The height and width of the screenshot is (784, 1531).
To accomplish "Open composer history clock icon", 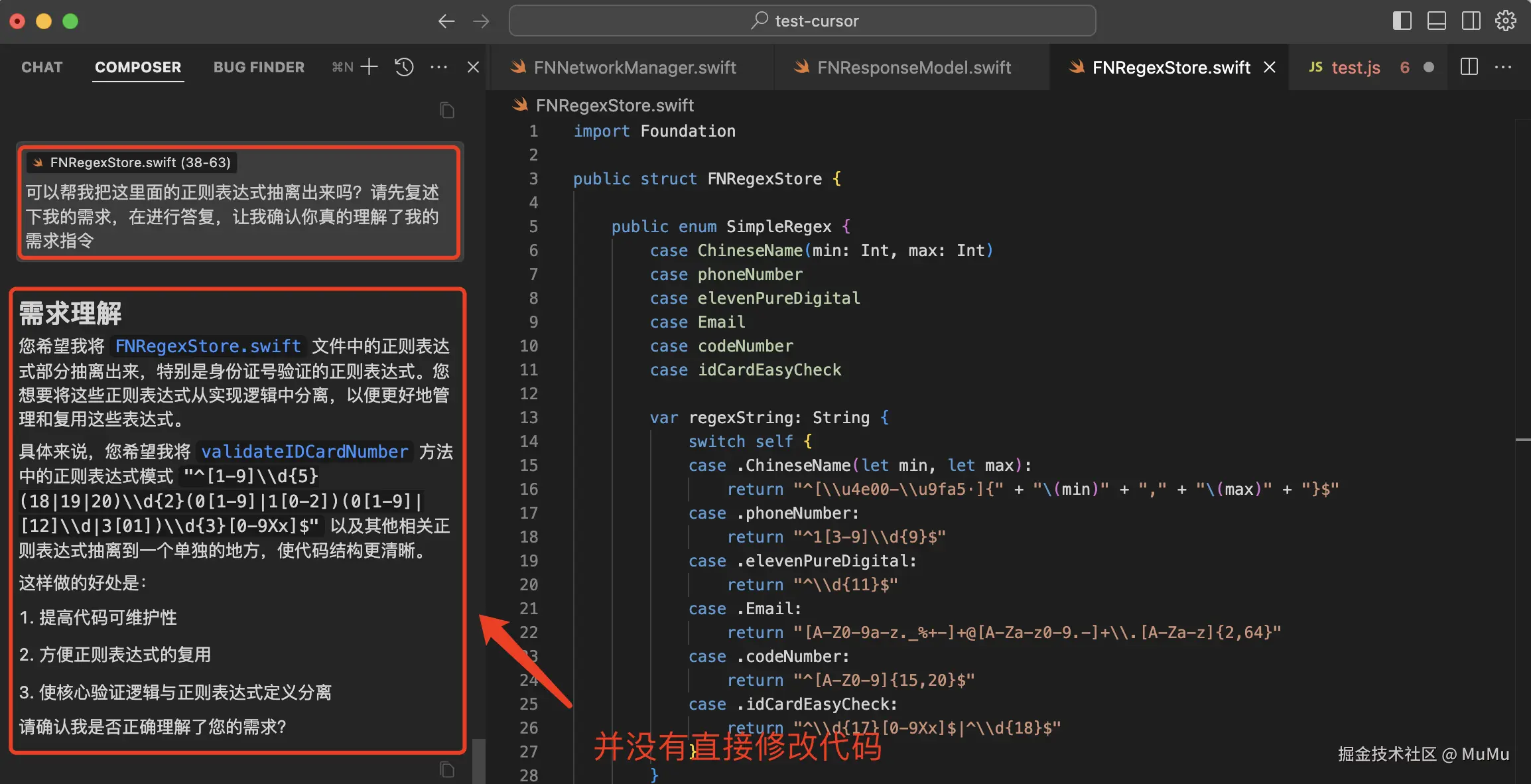I will tap(404, 66).
